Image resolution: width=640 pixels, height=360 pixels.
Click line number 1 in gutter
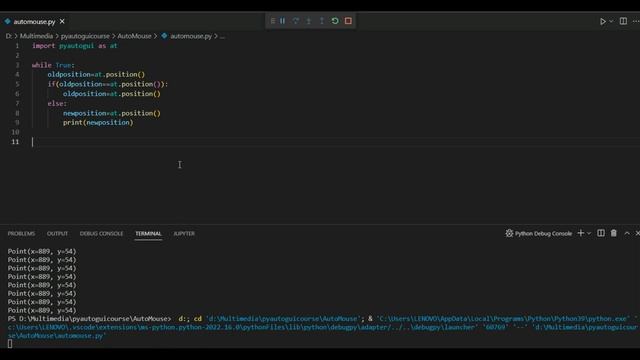pos(17,46)
